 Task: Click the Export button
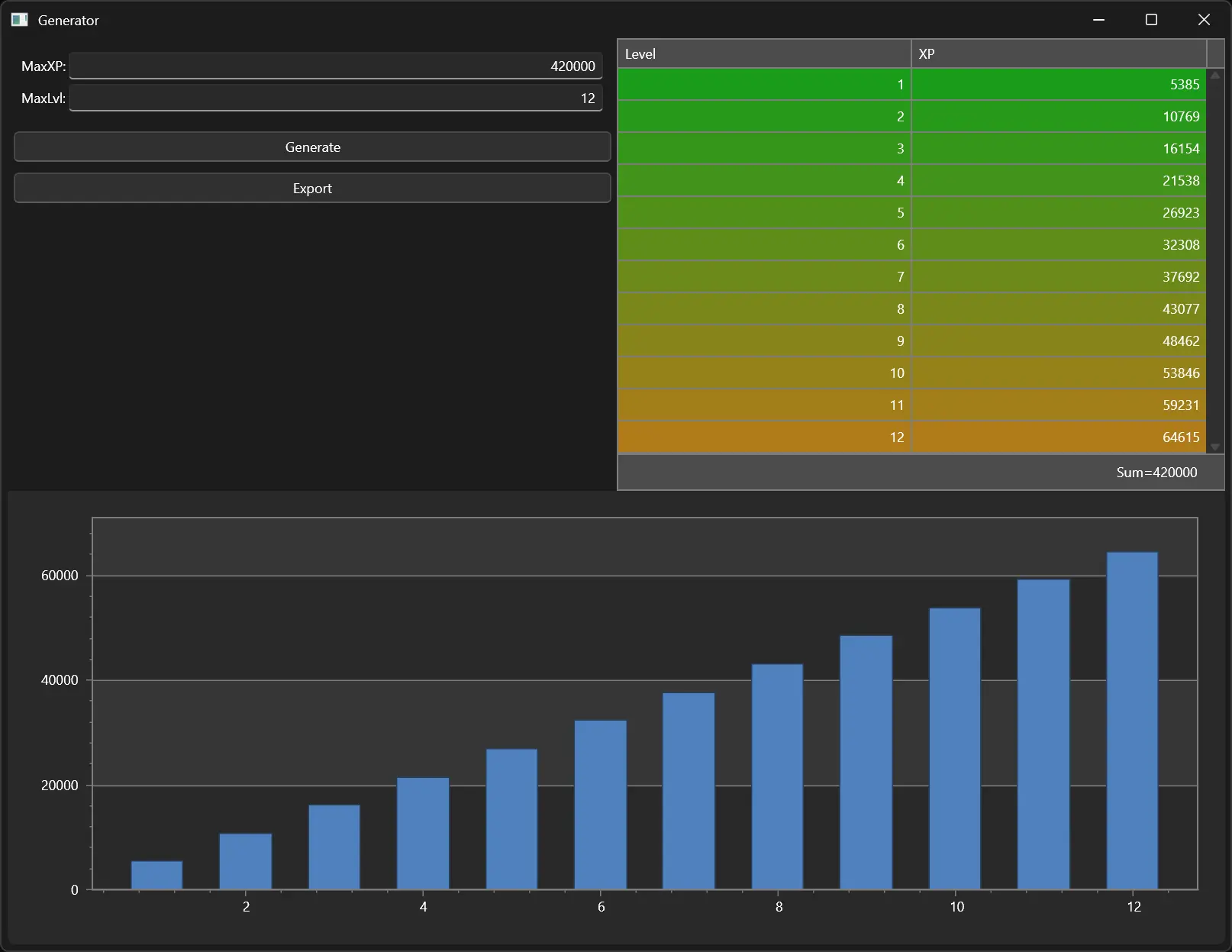(312, 188)
